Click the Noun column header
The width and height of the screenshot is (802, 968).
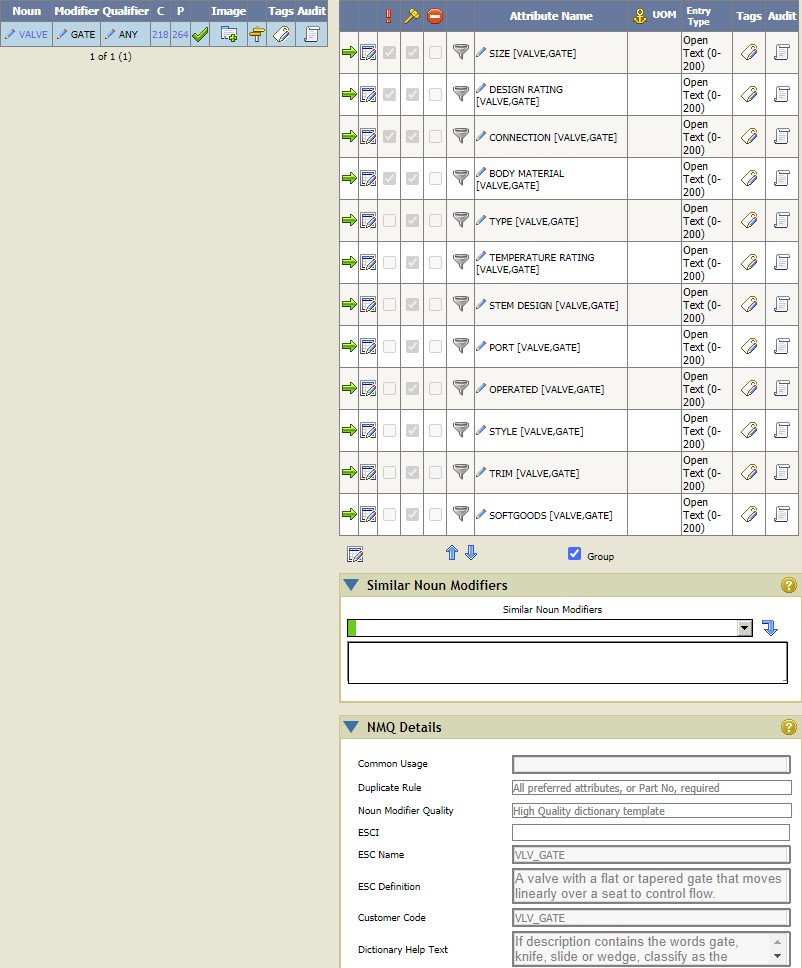click(x=26, y=11)
